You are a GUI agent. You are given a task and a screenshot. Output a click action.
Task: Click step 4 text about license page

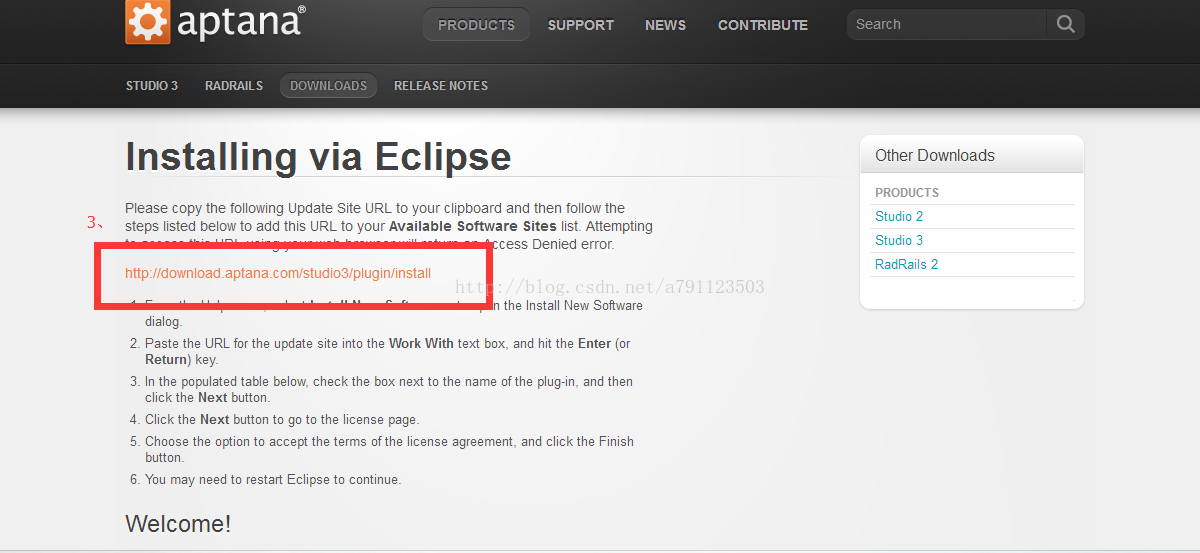282,420
